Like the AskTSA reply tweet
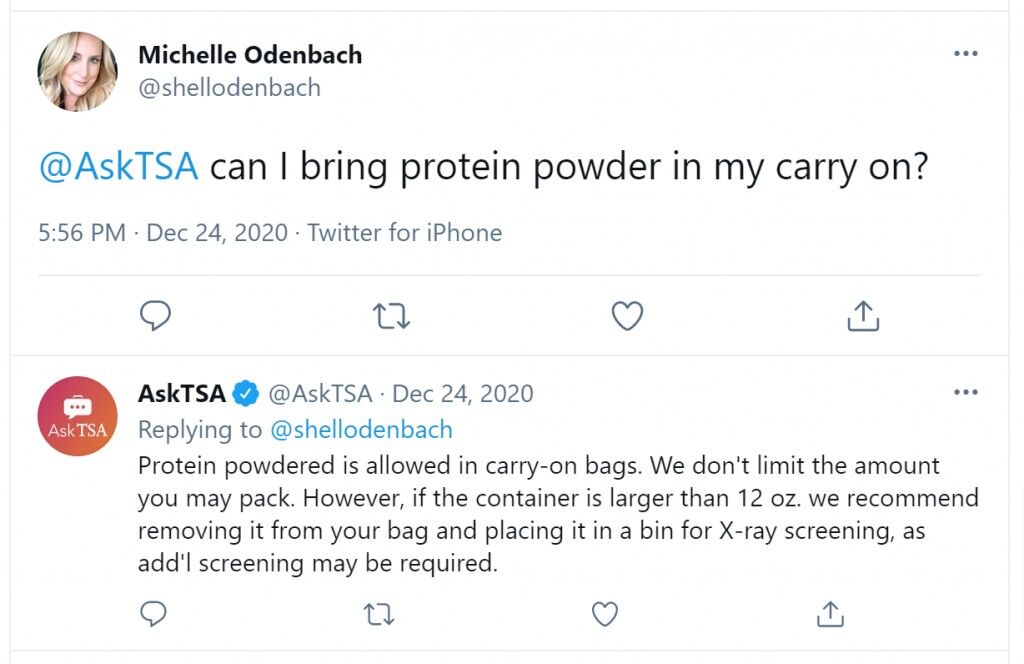 tap(605, 614)
